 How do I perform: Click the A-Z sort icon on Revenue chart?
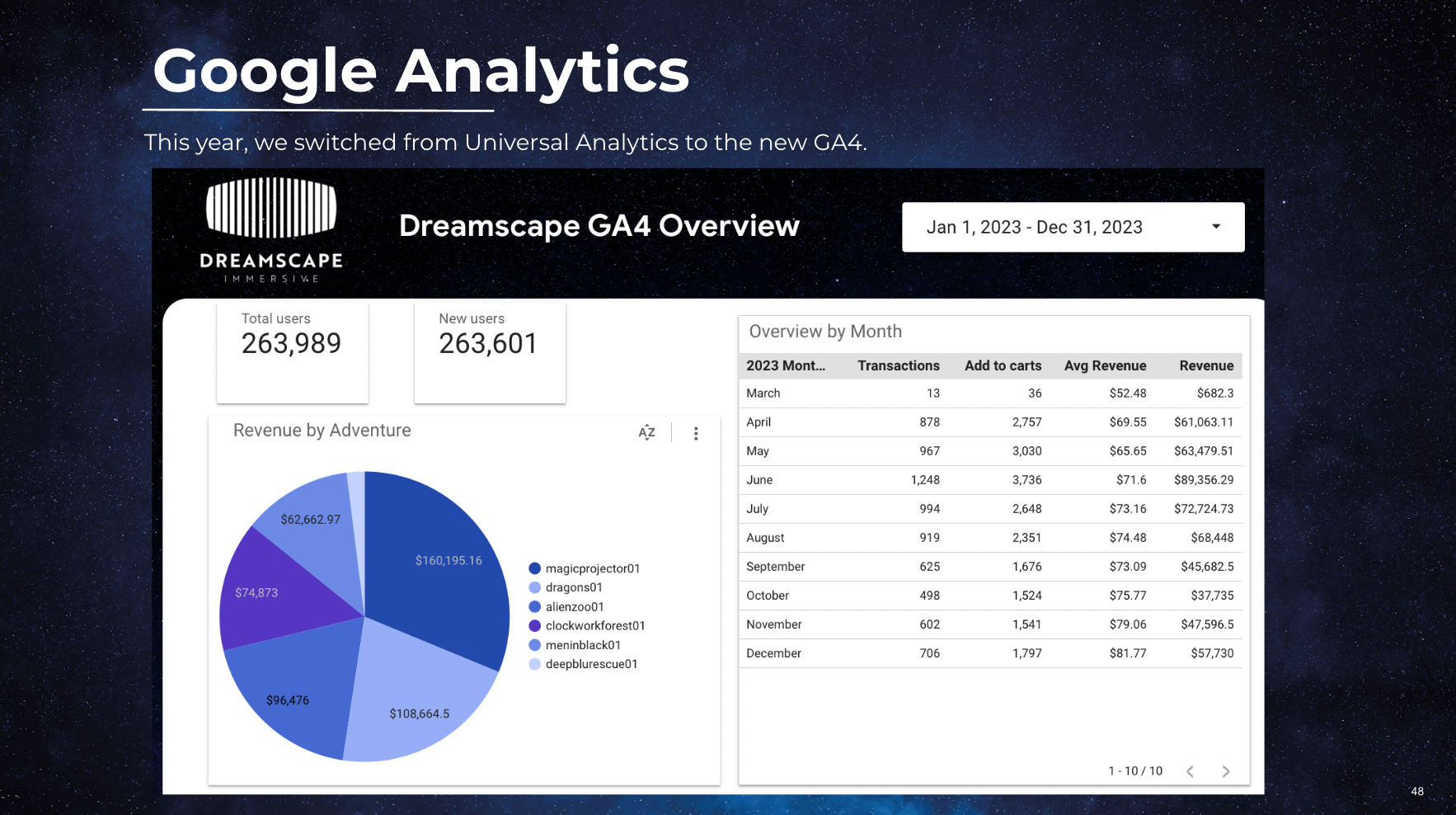pos(646,432)
